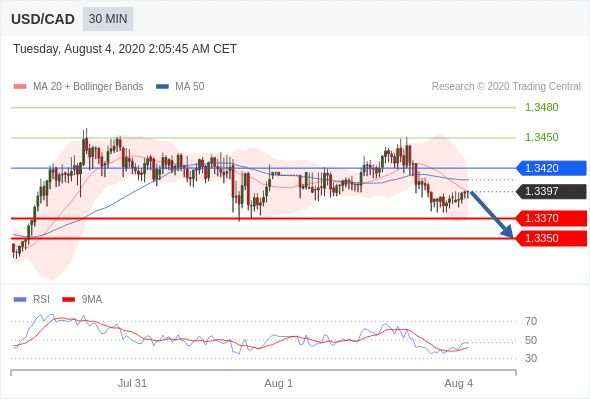Click the RSI 70 level label
This screenshot has width=590, height=400.
tap(531, 321)
